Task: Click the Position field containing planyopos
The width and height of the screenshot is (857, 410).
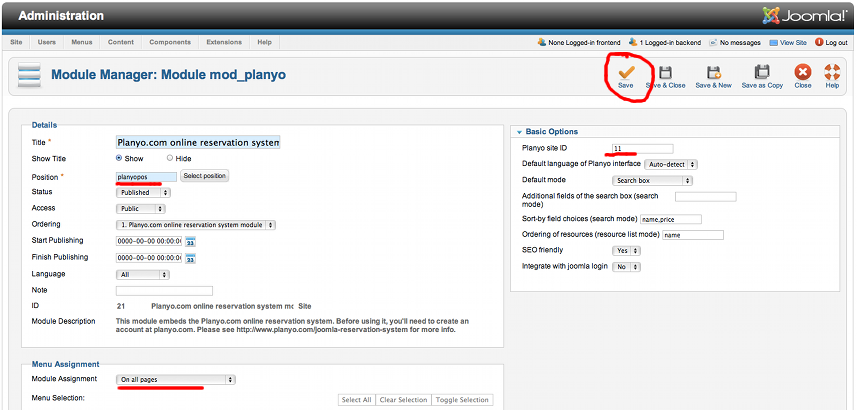Action: (x=146, y=177)
